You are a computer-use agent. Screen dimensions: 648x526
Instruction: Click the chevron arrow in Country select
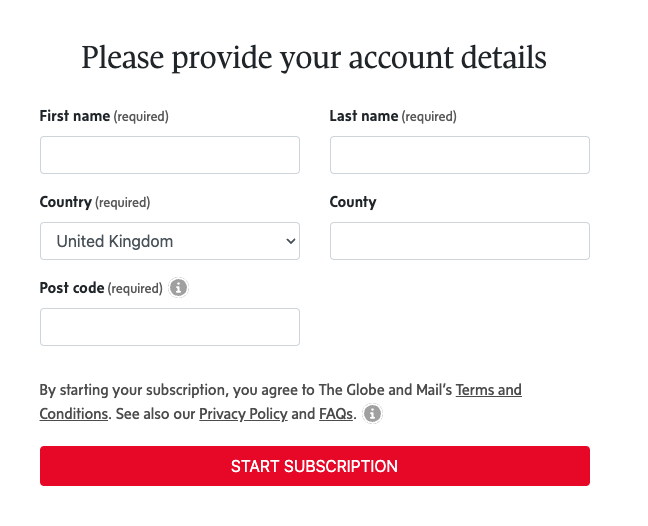[x=290, y=241]
